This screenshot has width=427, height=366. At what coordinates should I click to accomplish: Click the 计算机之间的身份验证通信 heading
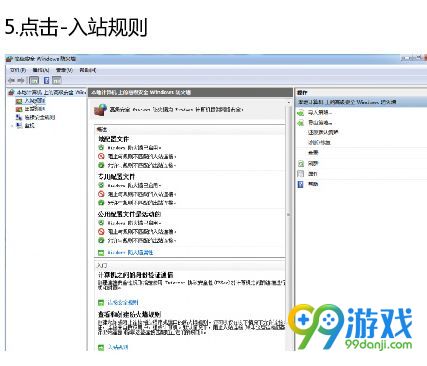135,275
